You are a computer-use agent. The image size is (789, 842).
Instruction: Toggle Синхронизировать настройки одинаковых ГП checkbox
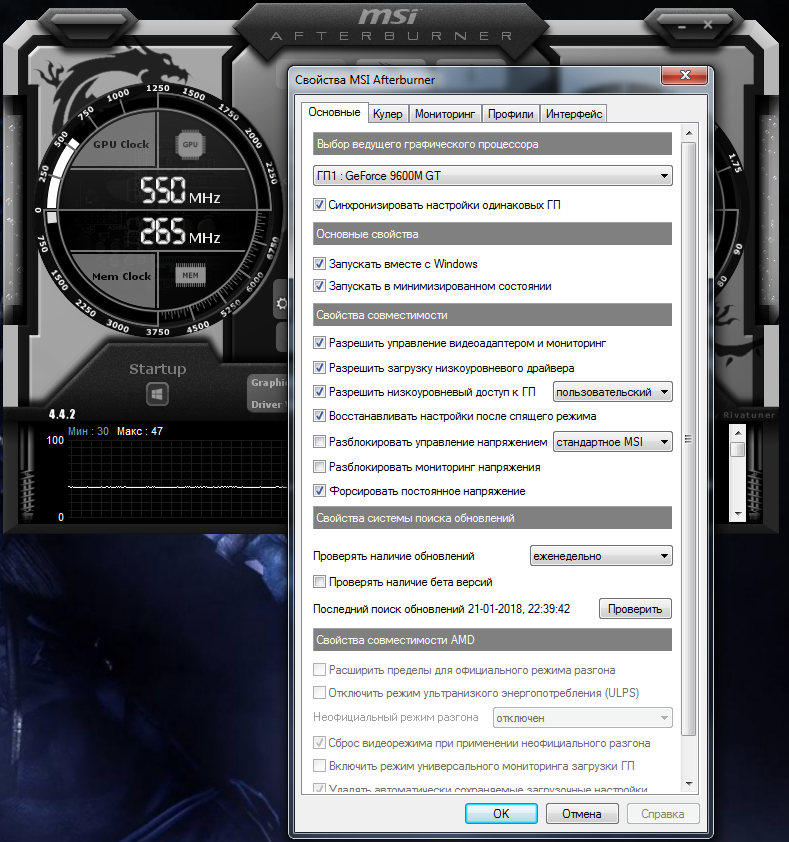pos(320,205)
